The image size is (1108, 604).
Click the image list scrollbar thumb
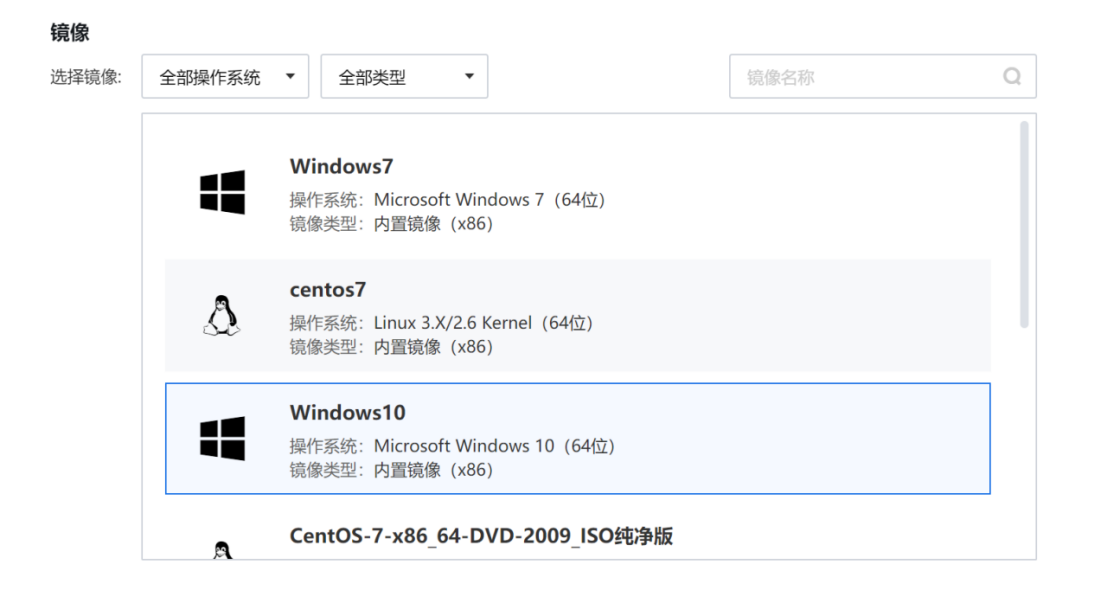click(1024, 225)
